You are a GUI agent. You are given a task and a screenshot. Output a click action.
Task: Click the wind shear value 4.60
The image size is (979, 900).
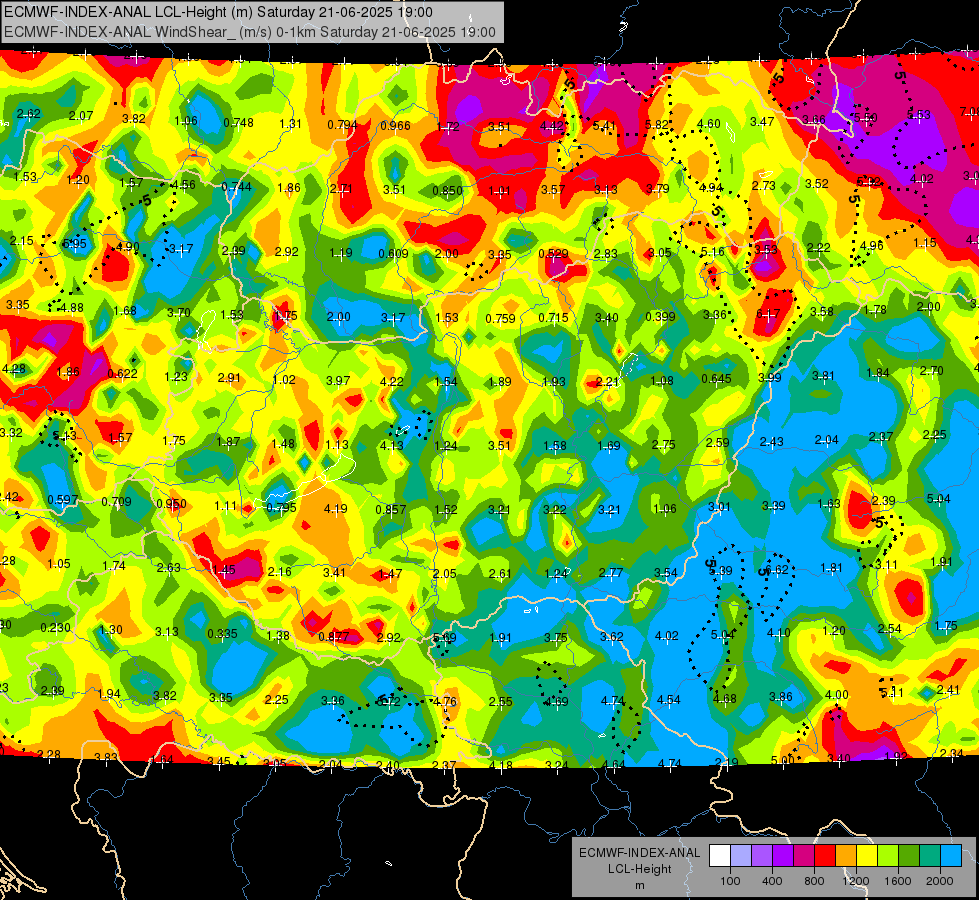point(709,124)
